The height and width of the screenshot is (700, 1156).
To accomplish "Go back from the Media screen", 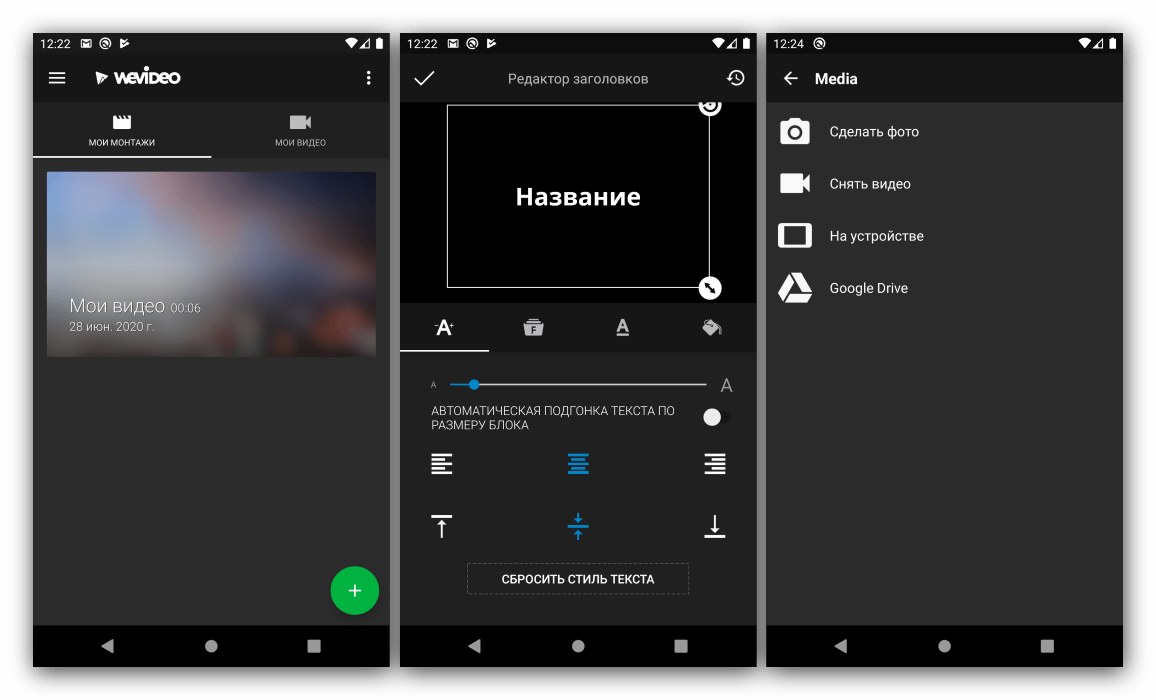I will coord(791,78).
